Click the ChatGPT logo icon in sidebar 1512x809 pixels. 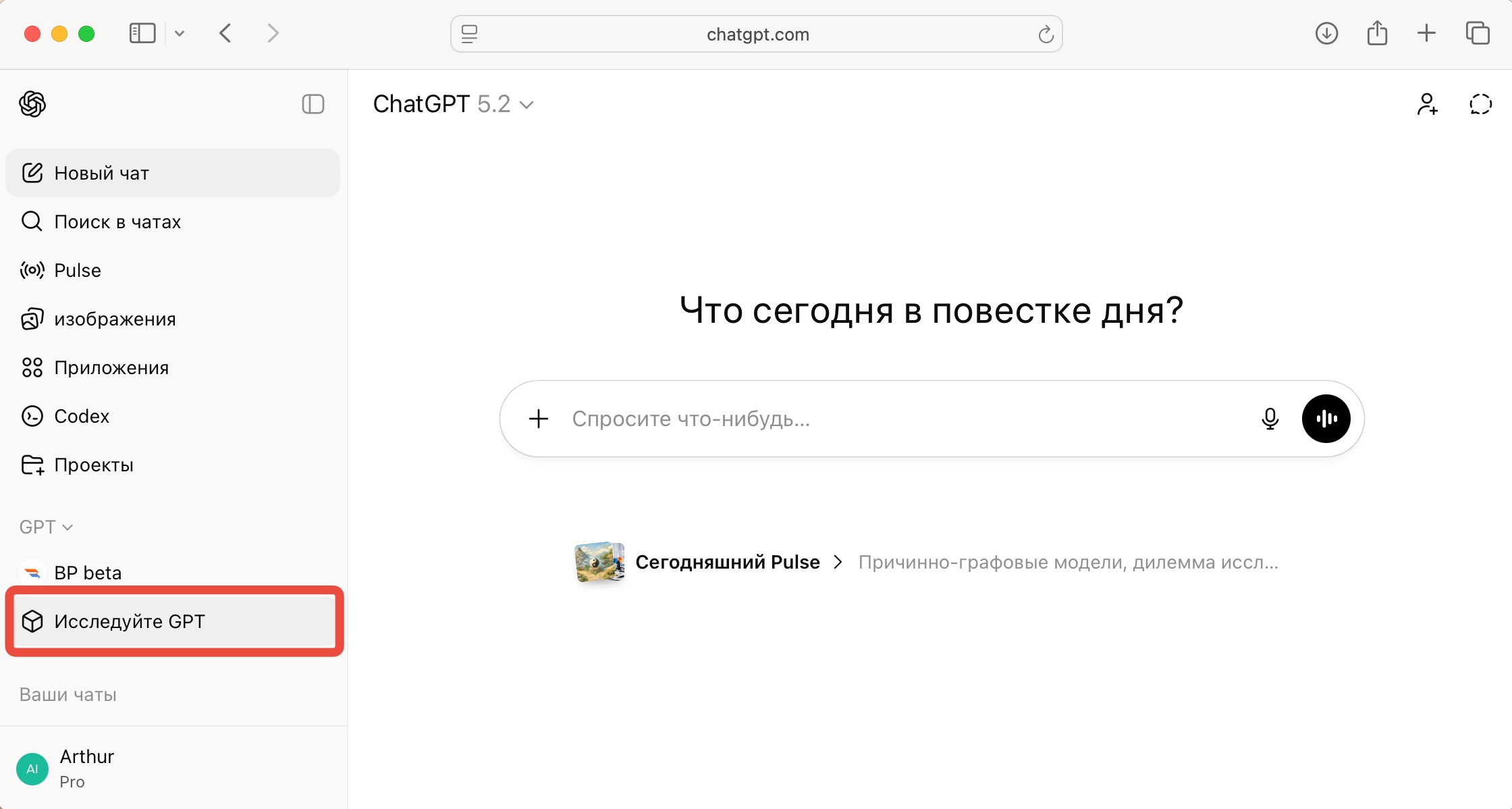[32, 104]
